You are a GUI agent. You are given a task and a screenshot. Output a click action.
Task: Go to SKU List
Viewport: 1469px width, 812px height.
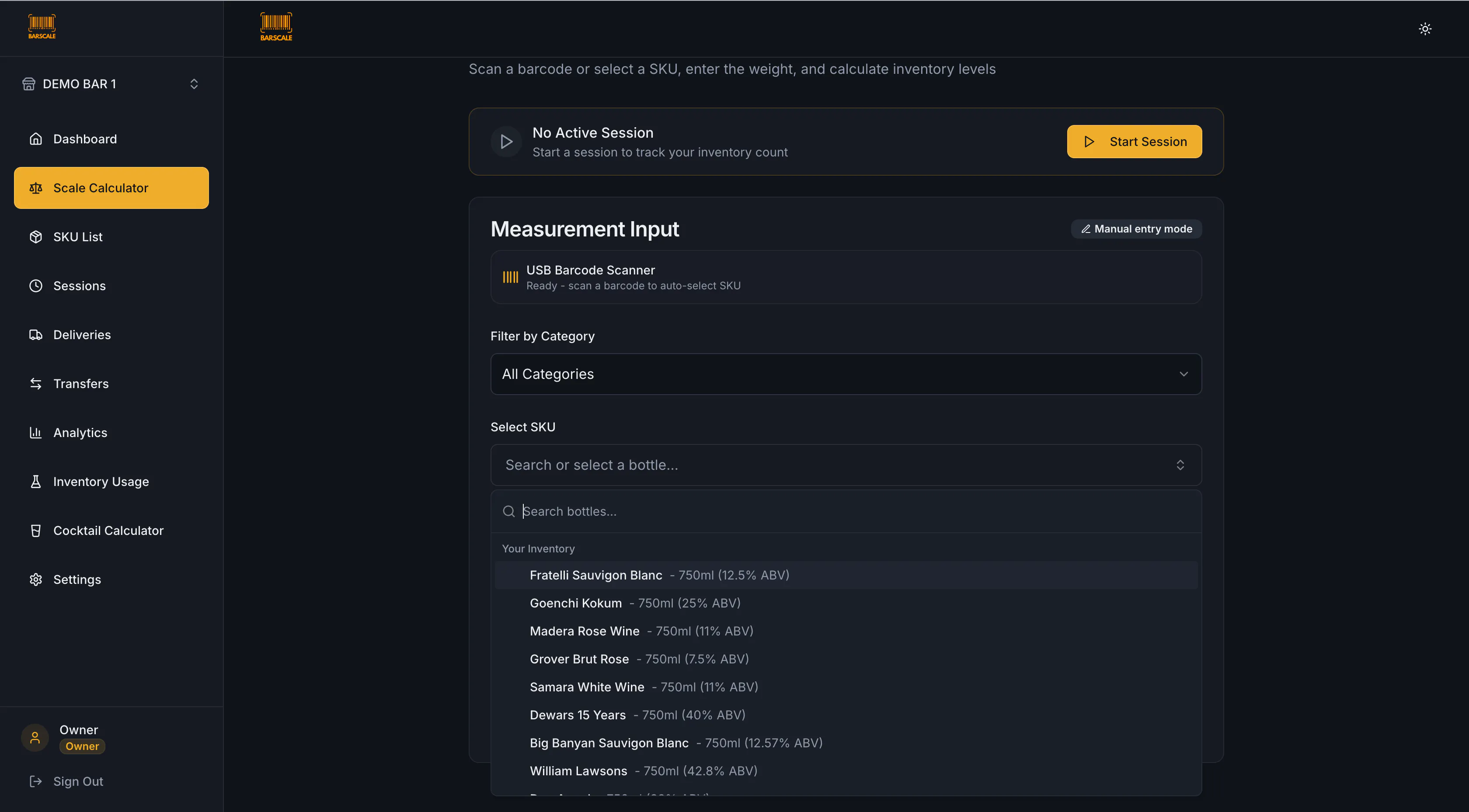pyautogui.click(x=111, y=236)
